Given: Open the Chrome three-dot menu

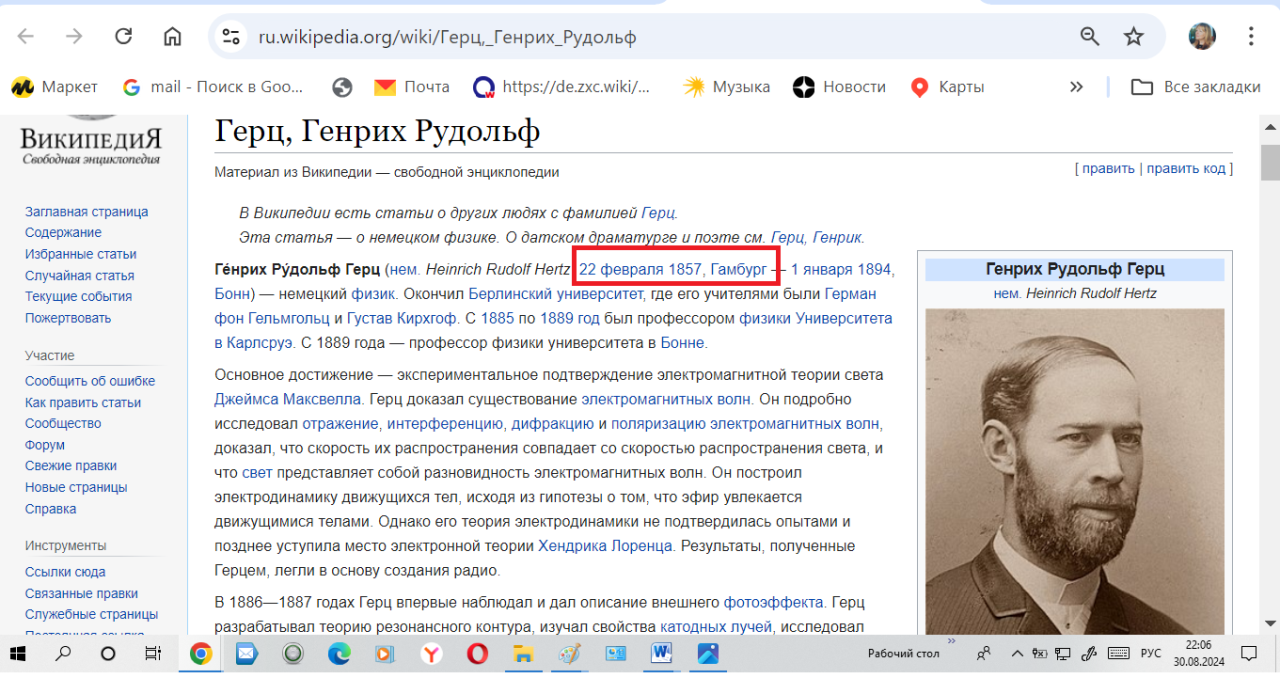Looking at the screenshot, I should click(x=1251, y=37).
